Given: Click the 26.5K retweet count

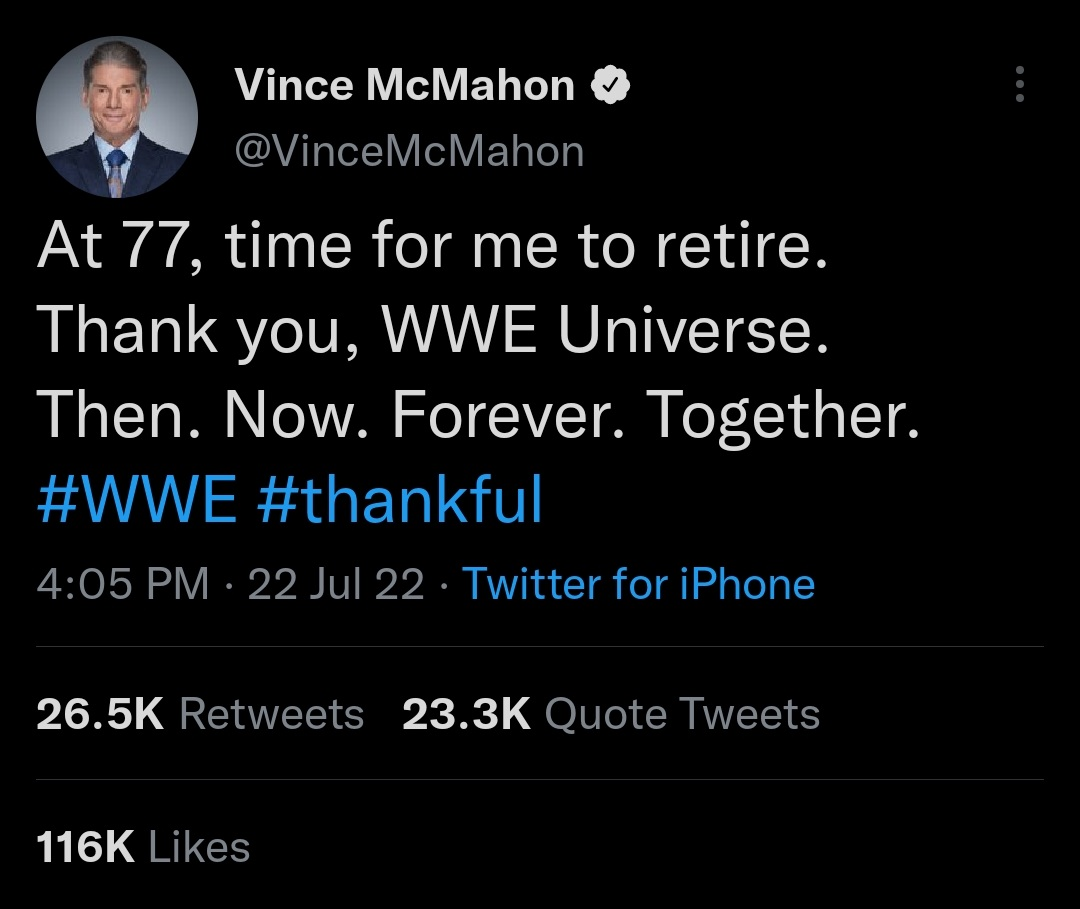Looking at the screenshot, I should tap(99, 714).
